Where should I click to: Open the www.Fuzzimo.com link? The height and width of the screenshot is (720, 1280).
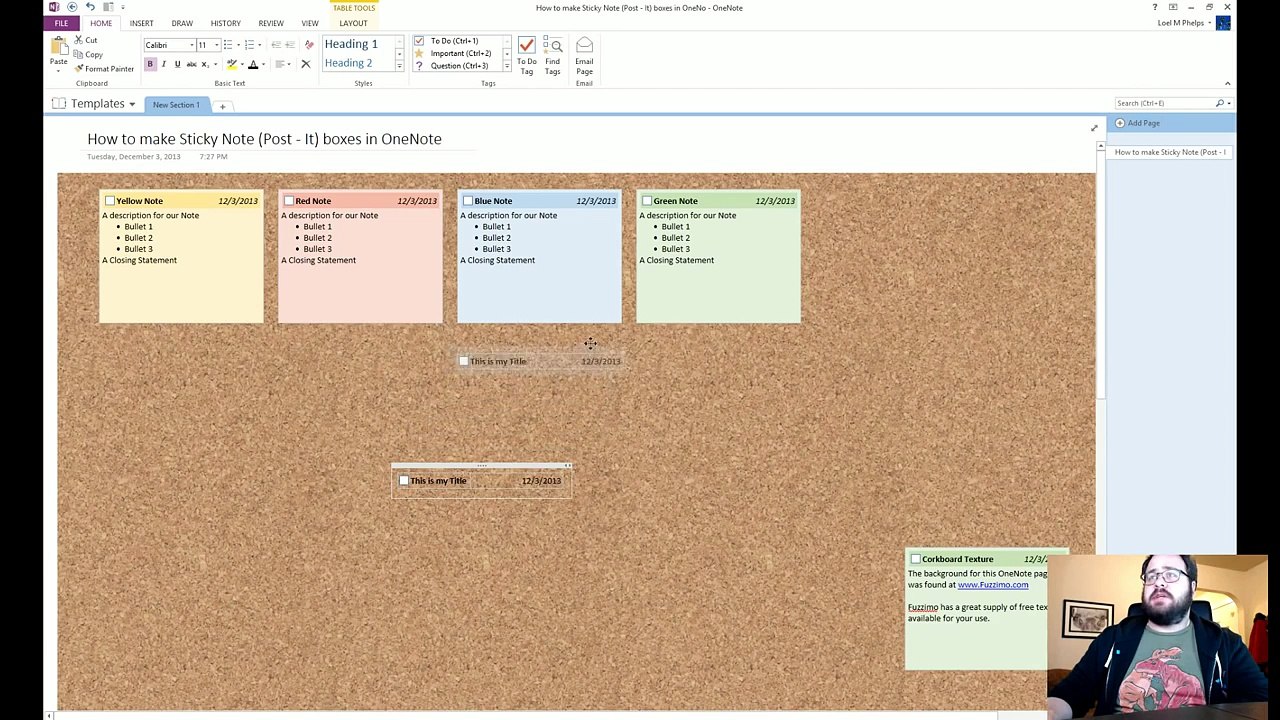click(992, 585)
